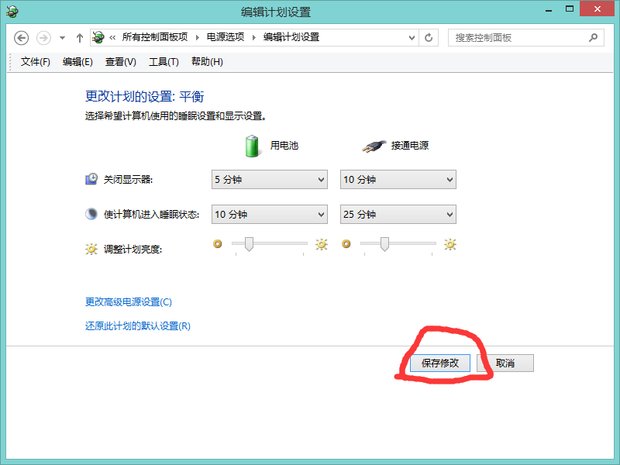620x465 pixels.
Task: Click the 用电池 column label
Action: tap(284, 146)
